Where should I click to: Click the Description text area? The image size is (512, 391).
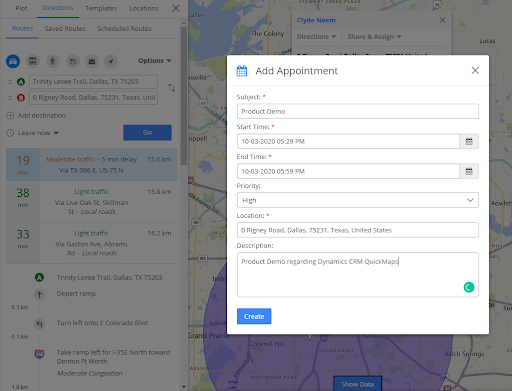pos(358,275)
